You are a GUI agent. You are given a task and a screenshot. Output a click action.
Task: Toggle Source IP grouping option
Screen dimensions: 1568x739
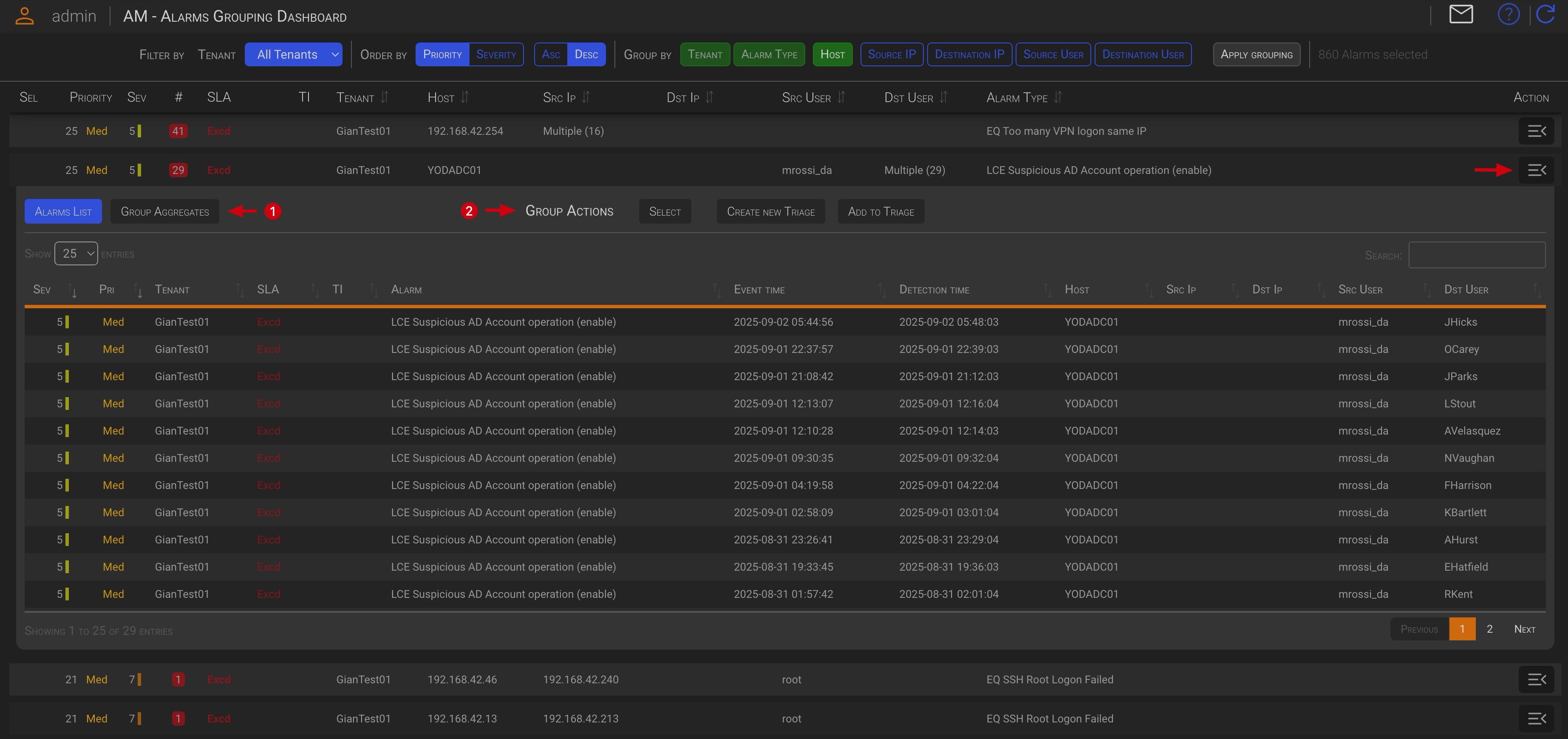(891, 54)
